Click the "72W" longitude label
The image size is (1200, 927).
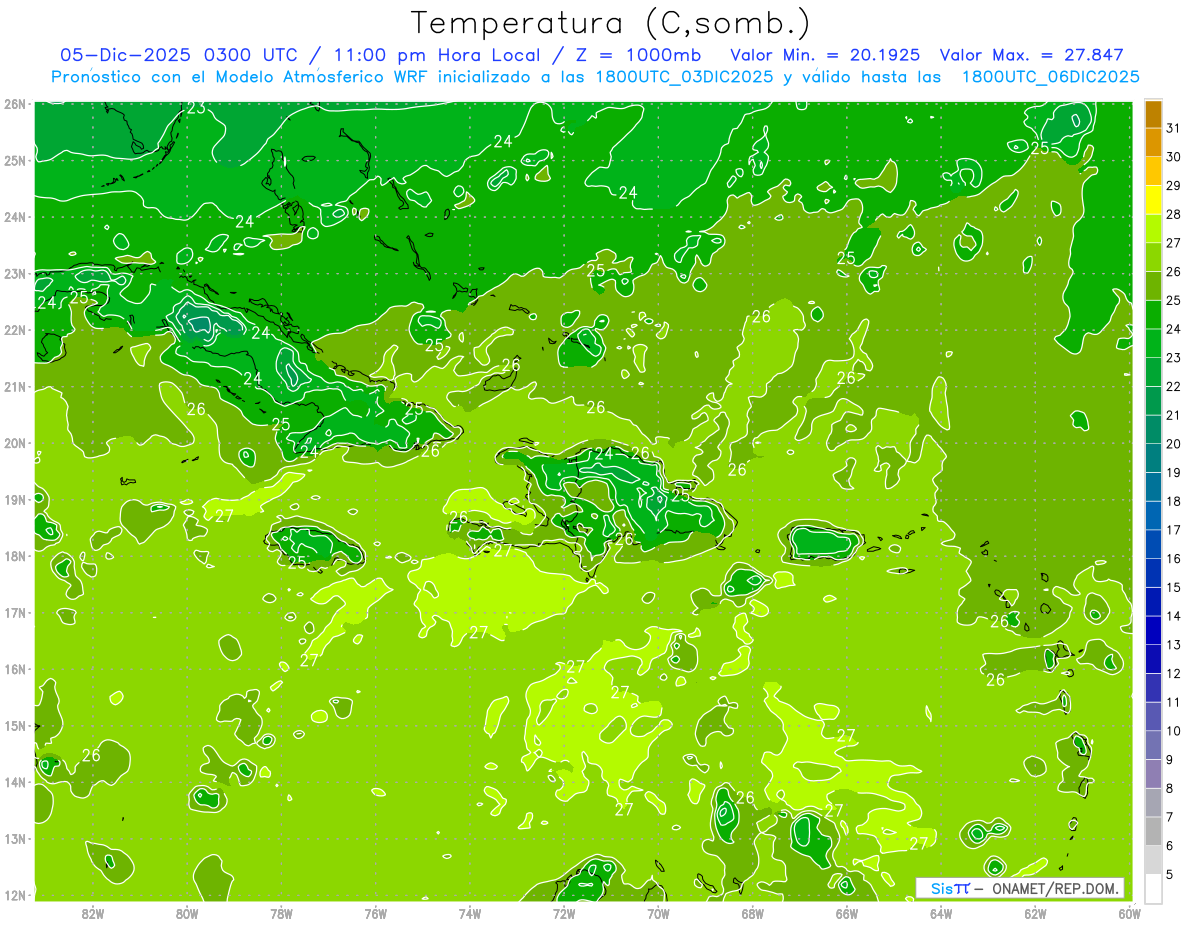[564, 913]
